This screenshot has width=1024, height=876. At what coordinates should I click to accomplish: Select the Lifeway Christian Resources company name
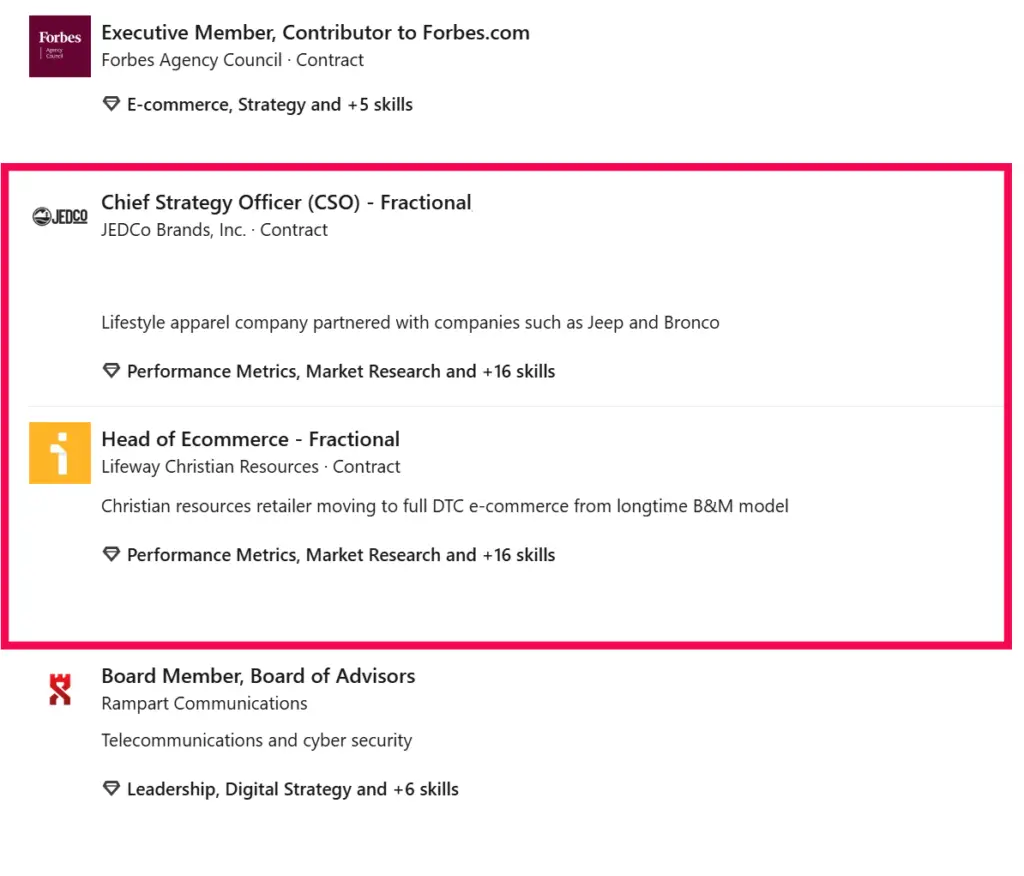(x=209, y=466)
